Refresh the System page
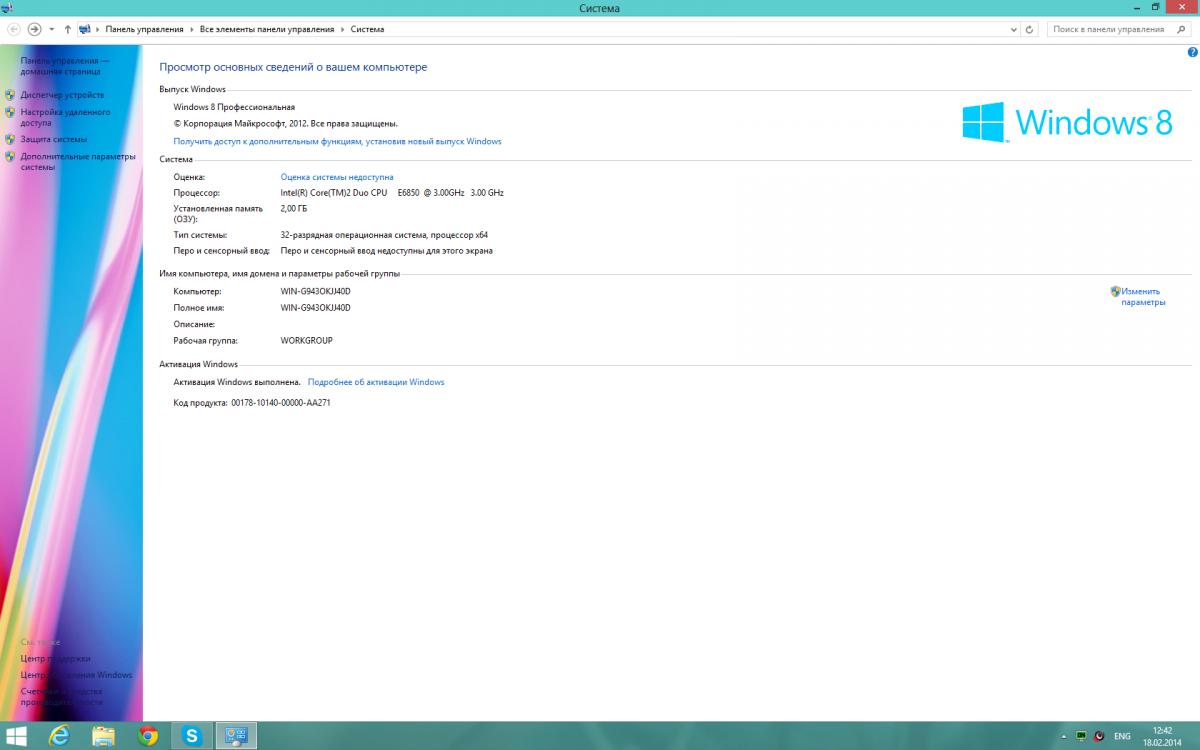Image resolution: width=1200 pixels, height=750 pixels. pos(1031,29)
